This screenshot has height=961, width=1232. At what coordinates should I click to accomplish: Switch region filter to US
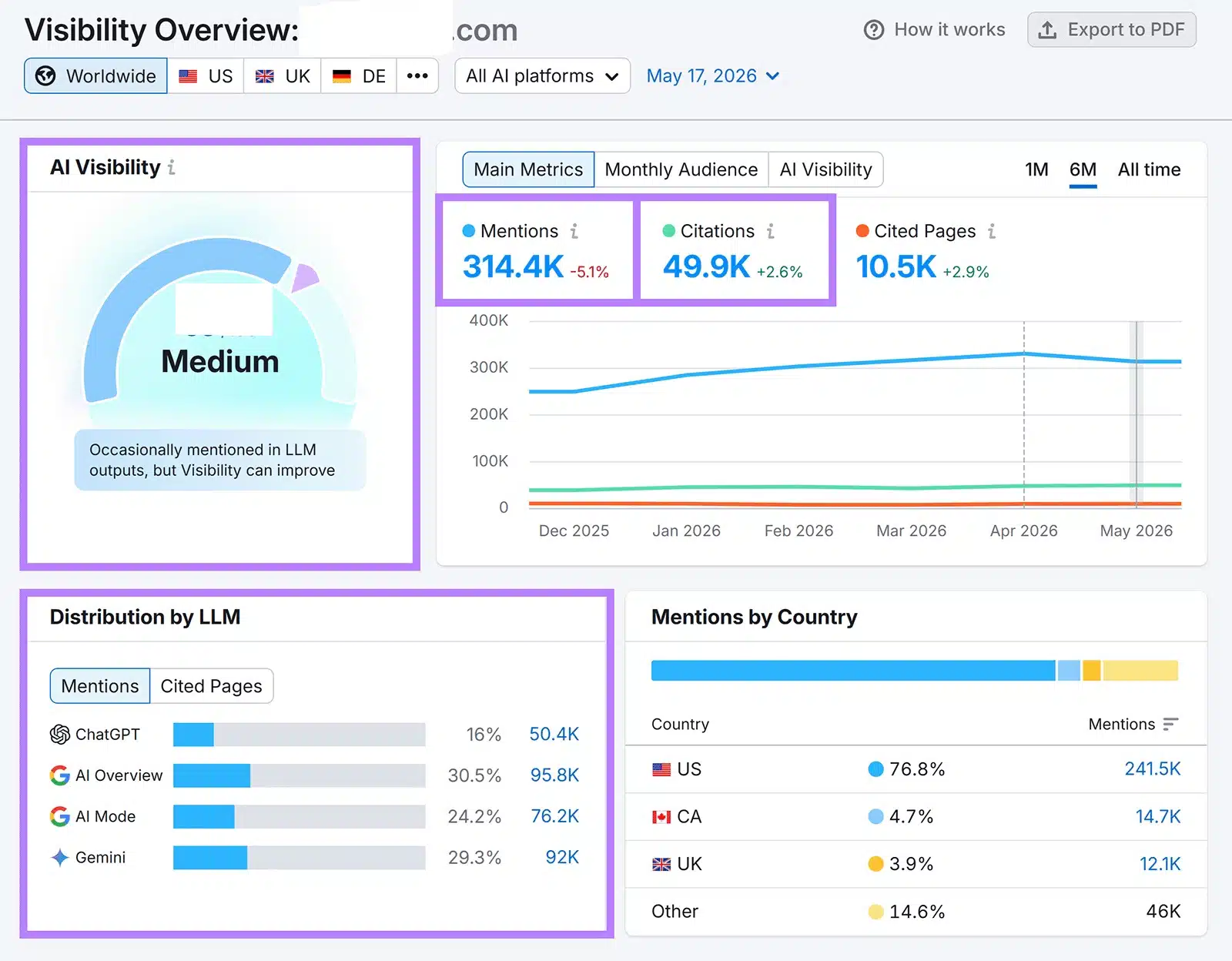click(x=206, y=75)
